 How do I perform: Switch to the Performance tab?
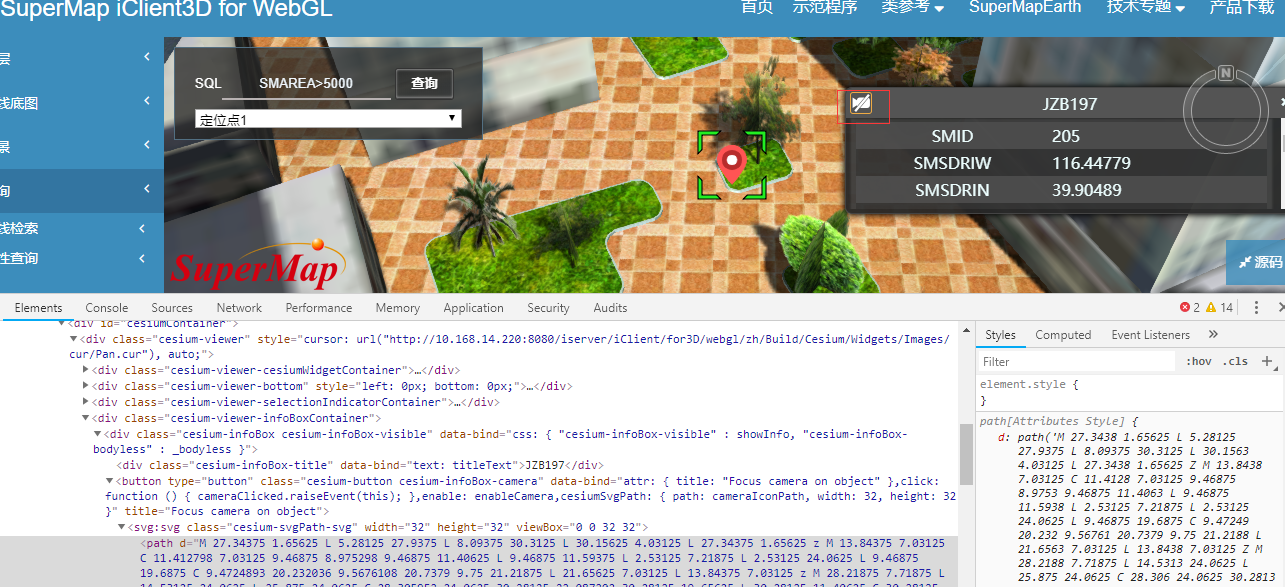pyautogui.click(x=319, y=308)
